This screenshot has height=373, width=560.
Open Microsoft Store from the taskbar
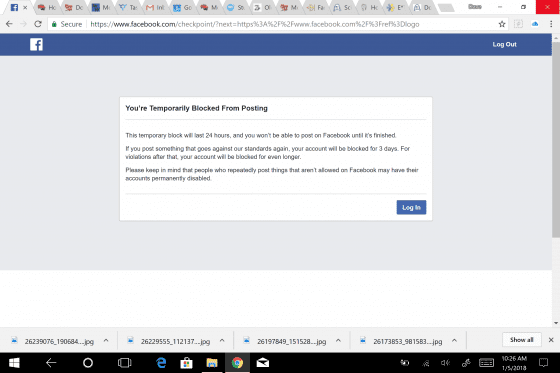pyautogui.click(x=186, y=363)
